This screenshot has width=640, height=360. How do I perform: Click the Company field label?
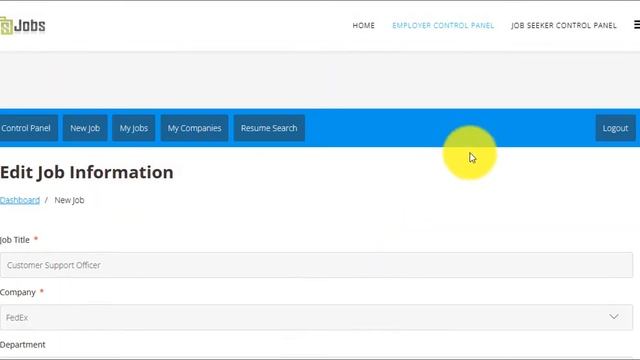coord(18,292)
